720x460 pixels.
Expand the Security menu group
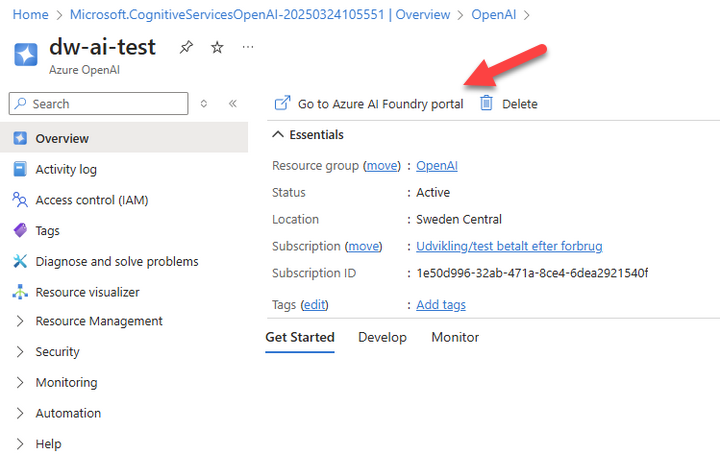(x=57, y=352)
